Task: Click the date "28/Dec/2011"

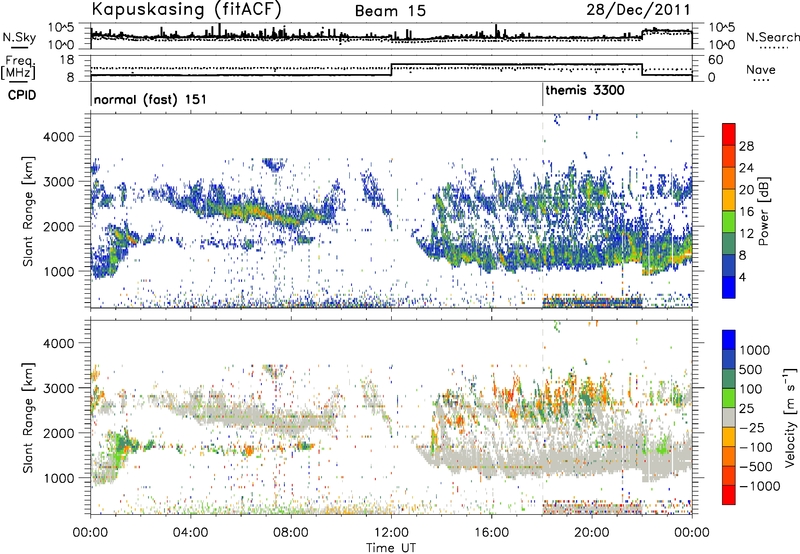Action: tap(638, 10)
